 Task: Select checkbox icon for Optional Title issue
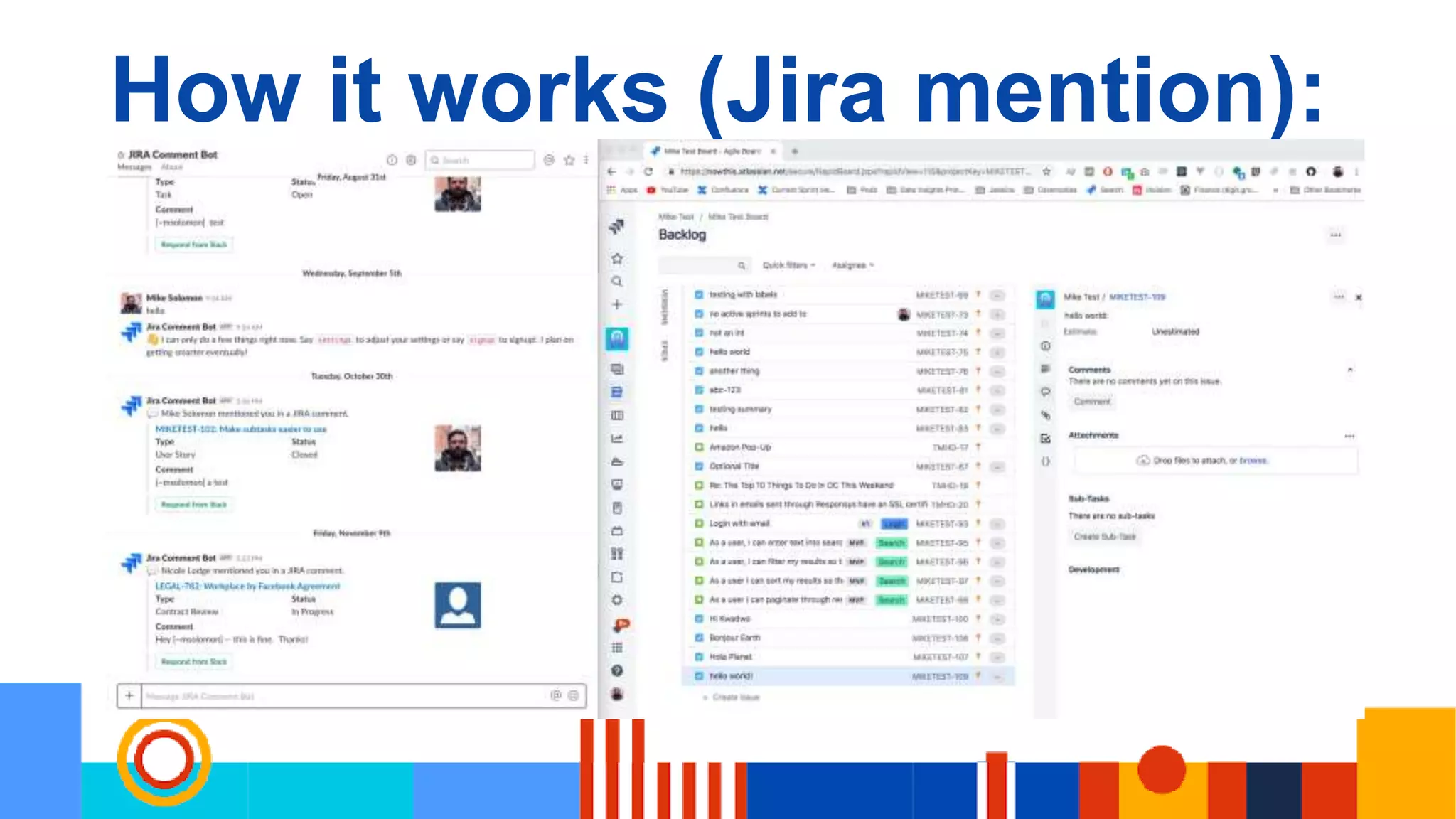[699, 466]
